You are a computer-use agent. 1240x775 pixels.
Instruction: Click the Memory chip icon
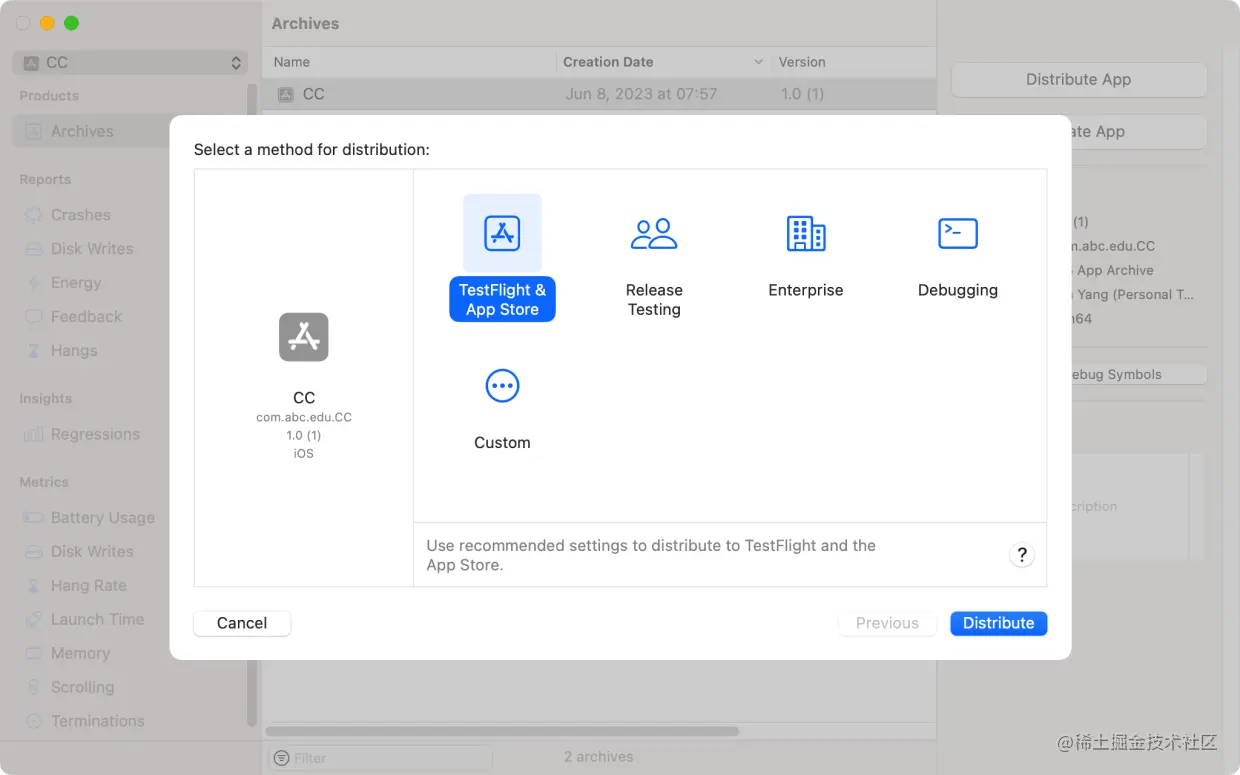tap(34, 654)
